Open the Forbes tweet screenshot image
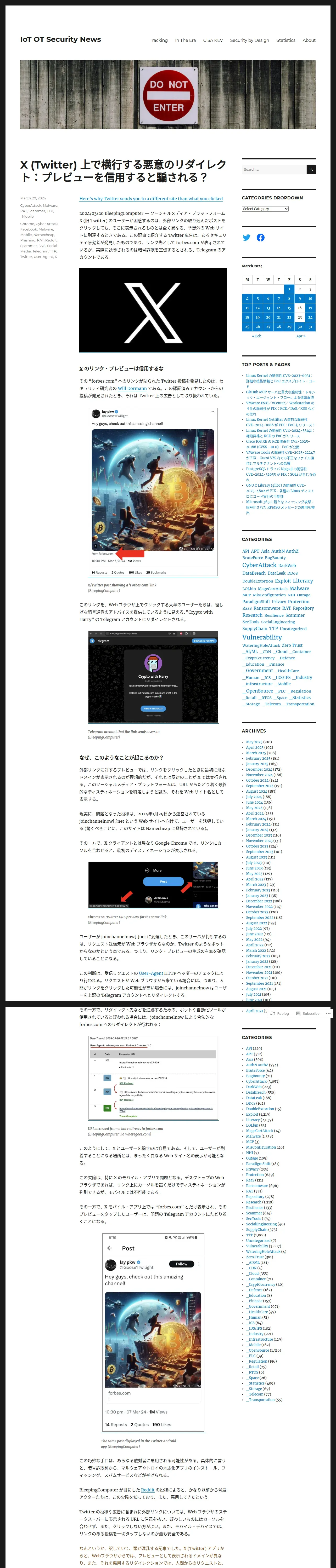The width and height of the screenshot is (336, 1568). point(153,491)
